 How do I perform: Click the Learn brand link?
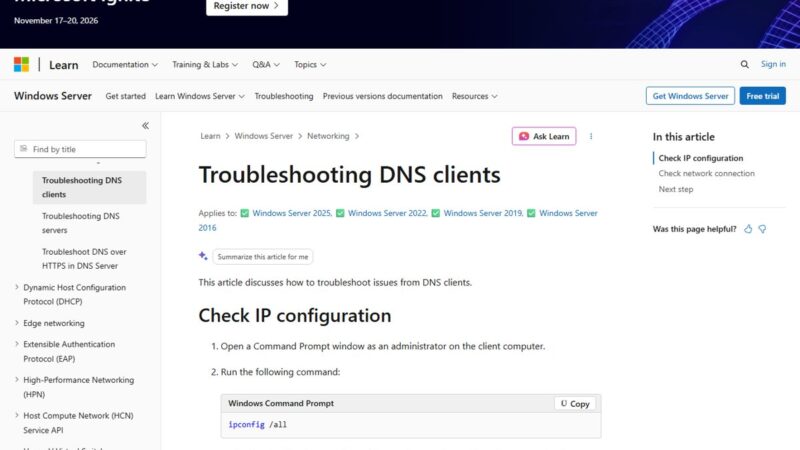(64, 65)
